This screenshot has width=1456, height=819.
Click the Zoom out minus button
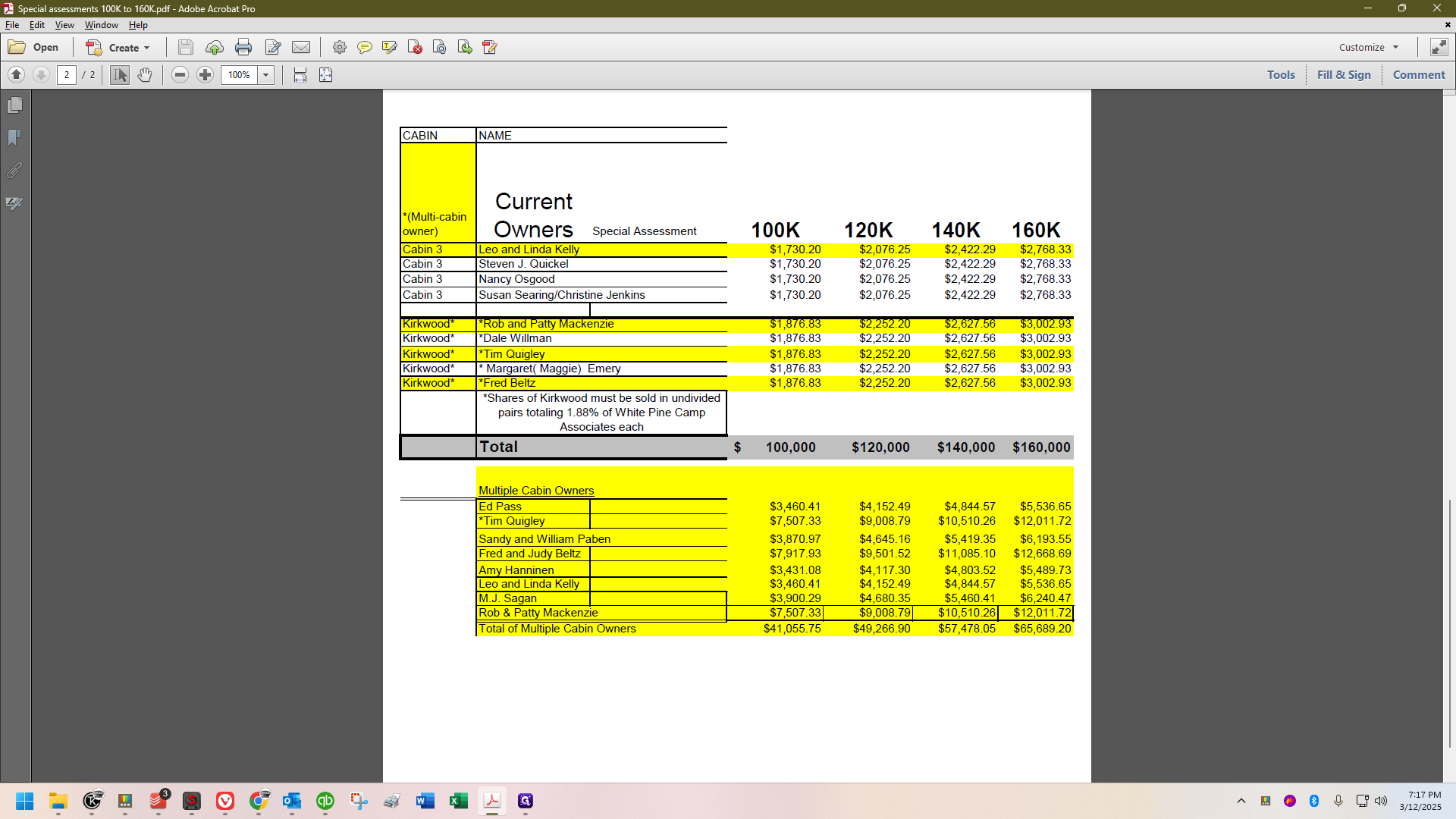(180, 75)
